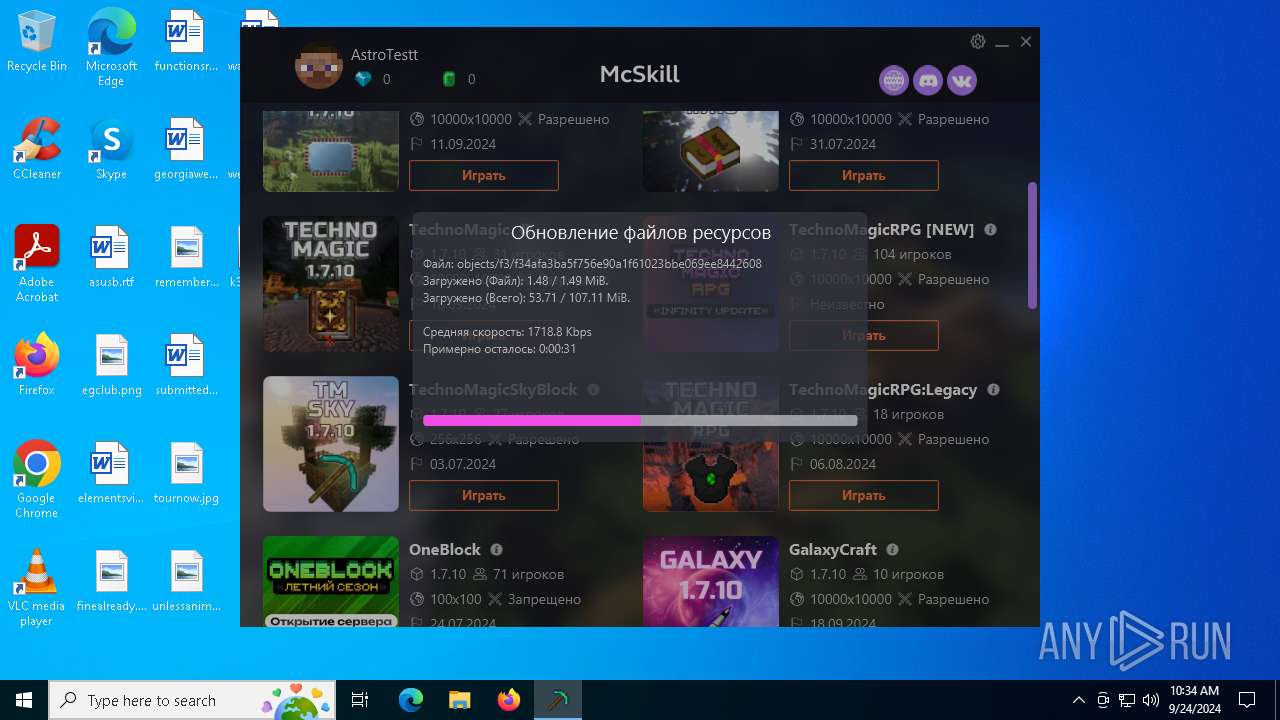Open the Windows Start menu
The image size is (1280, 720).
(x=24, y=700)
